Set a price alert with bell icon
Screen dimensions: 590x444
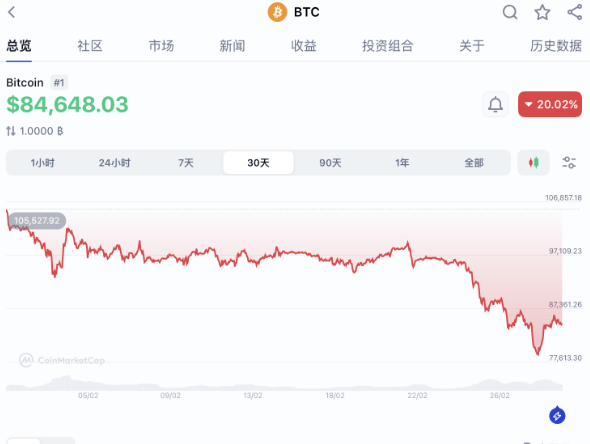pos(495,104)
